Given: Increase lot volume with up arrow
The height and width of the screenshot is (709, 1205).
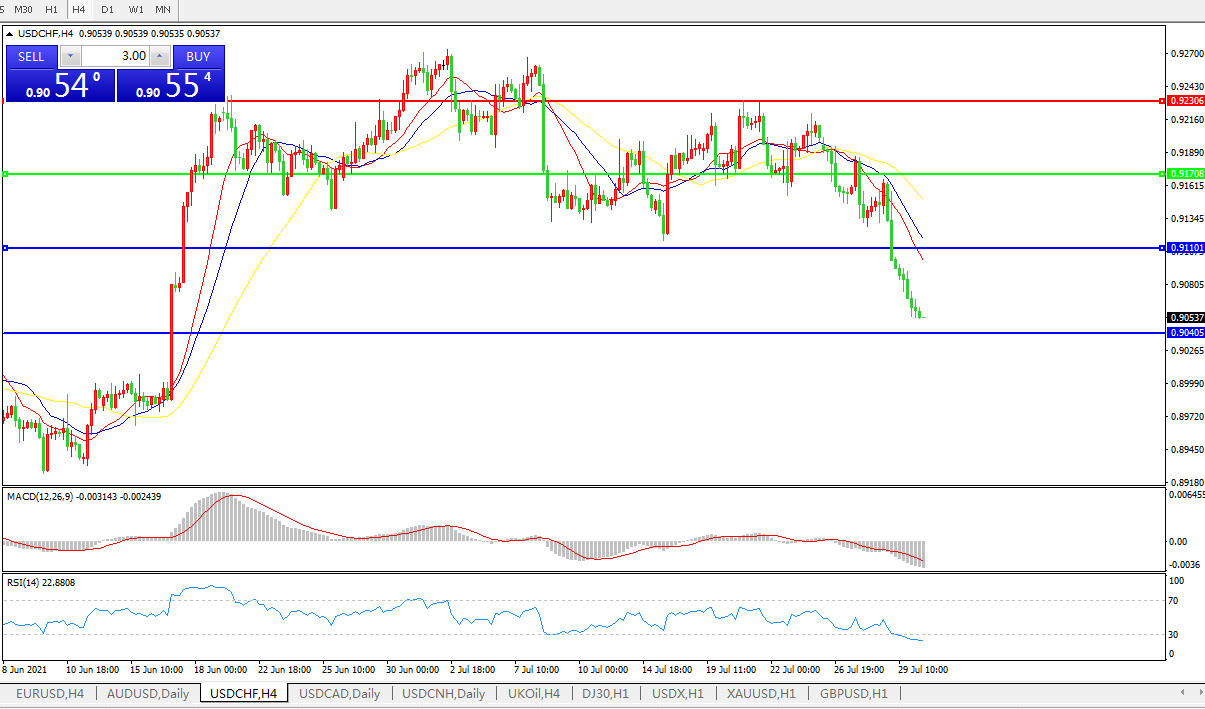Looking at the screenshot, I should [160, 56].
